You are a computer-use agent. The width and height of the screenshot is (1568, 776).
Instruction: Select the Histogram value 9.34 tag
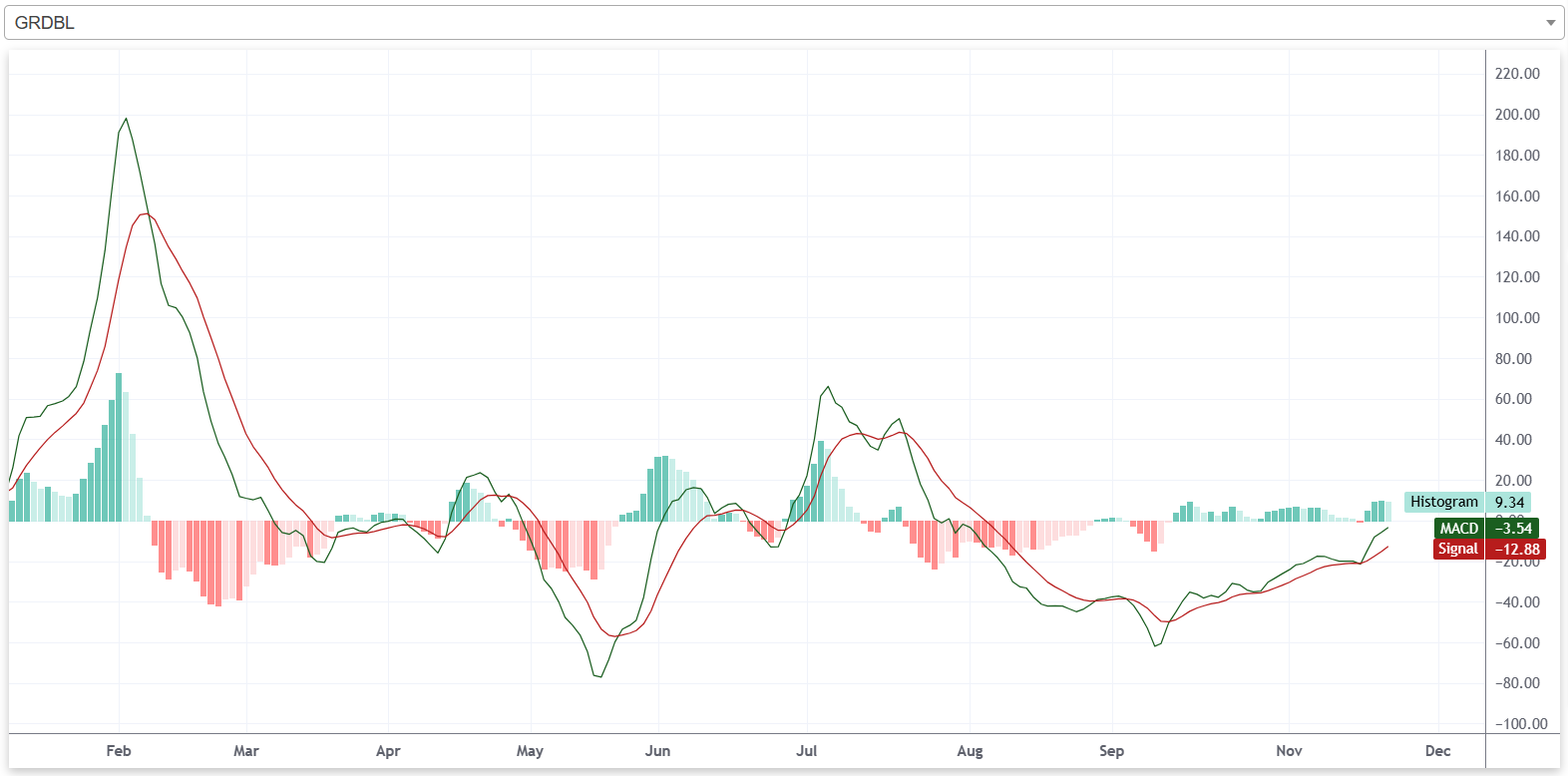(x=1509, y=502)
